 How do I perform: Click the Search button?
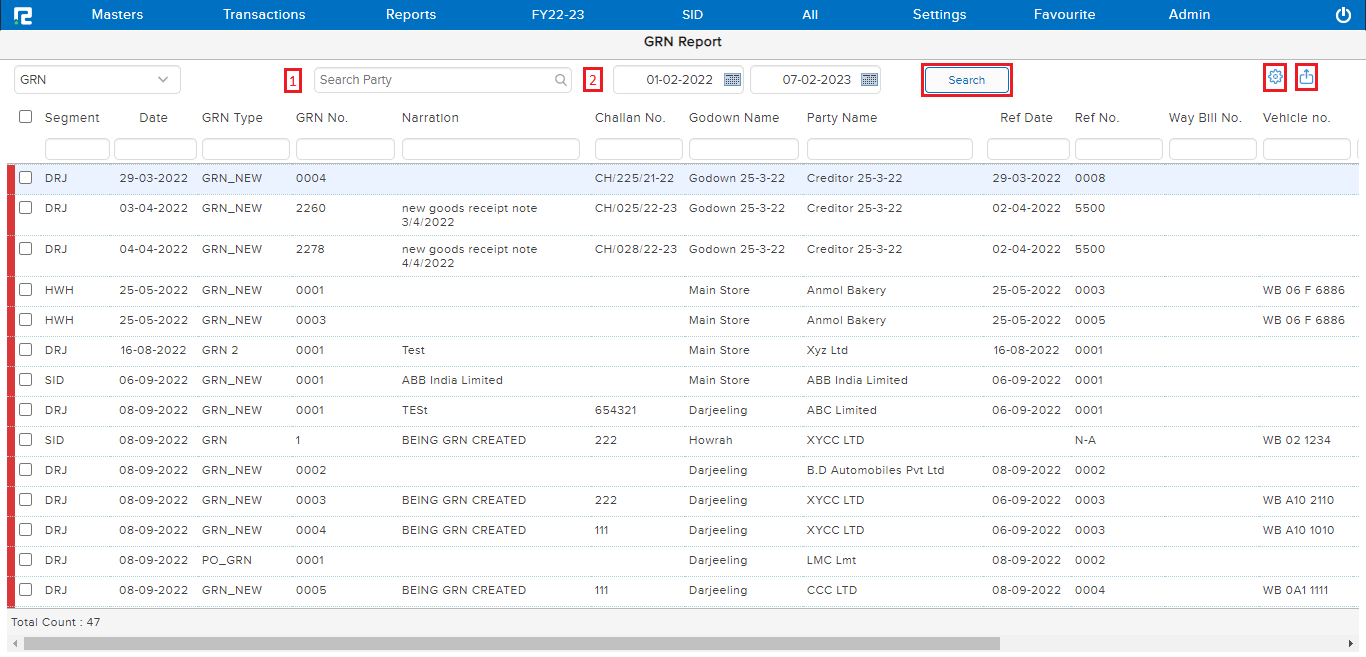(x=966, y=80)
